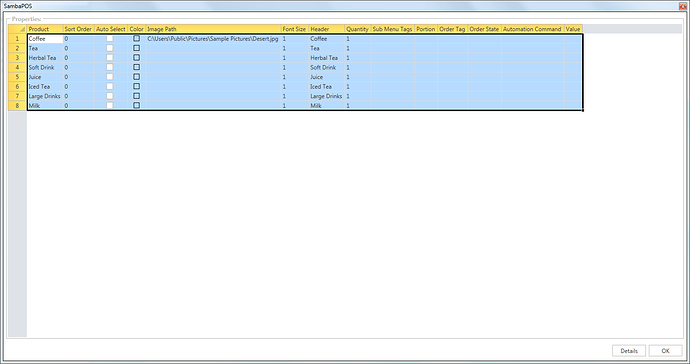Click the Header cell reading Coffee
Image resolution: width=690 pixels, height=364 pixels.
coord(326,39)
